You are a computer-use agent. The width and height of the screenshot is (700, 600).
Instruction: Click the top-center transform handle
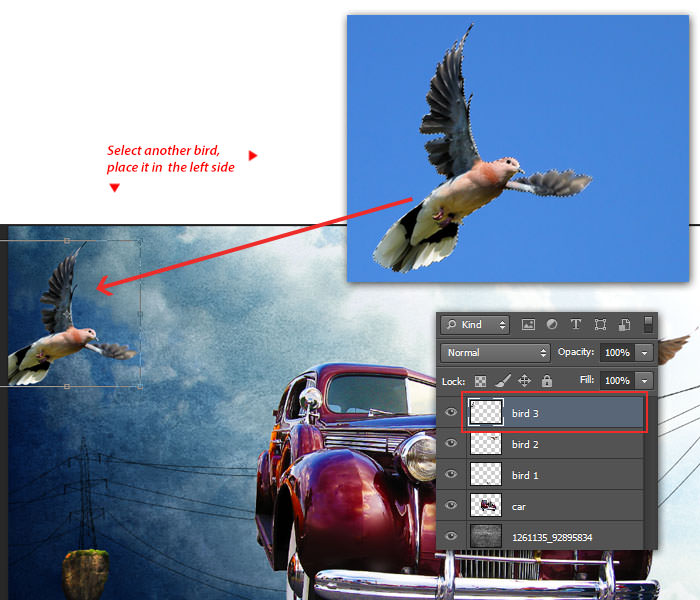click(x=67, y=241)
